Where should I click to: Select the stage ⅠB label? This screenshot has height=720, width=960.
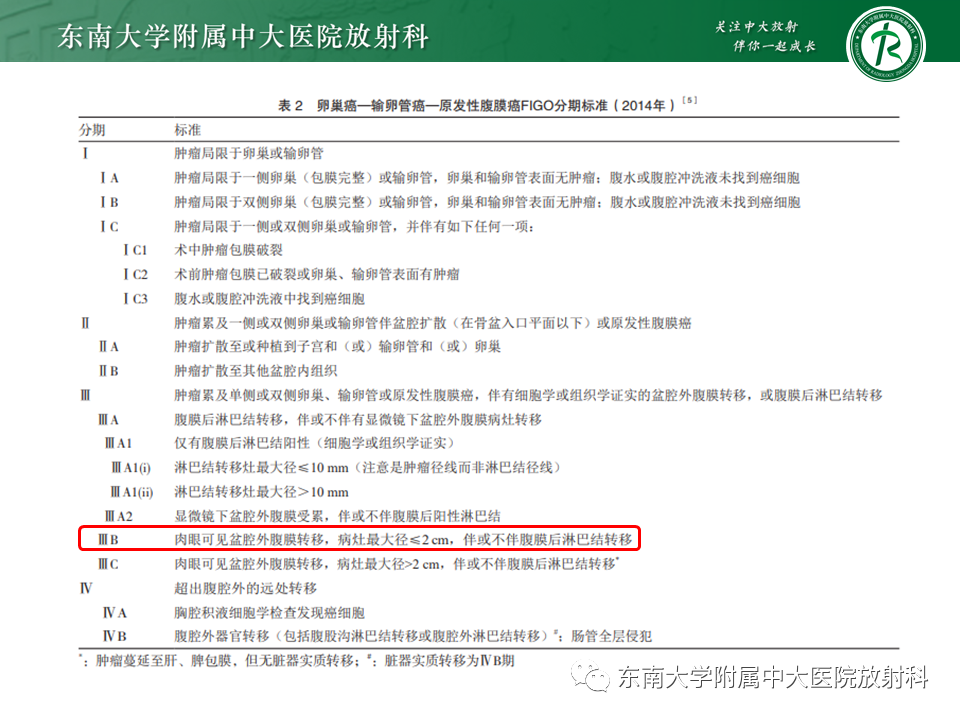pyautogui.click(x=110, y=202)
